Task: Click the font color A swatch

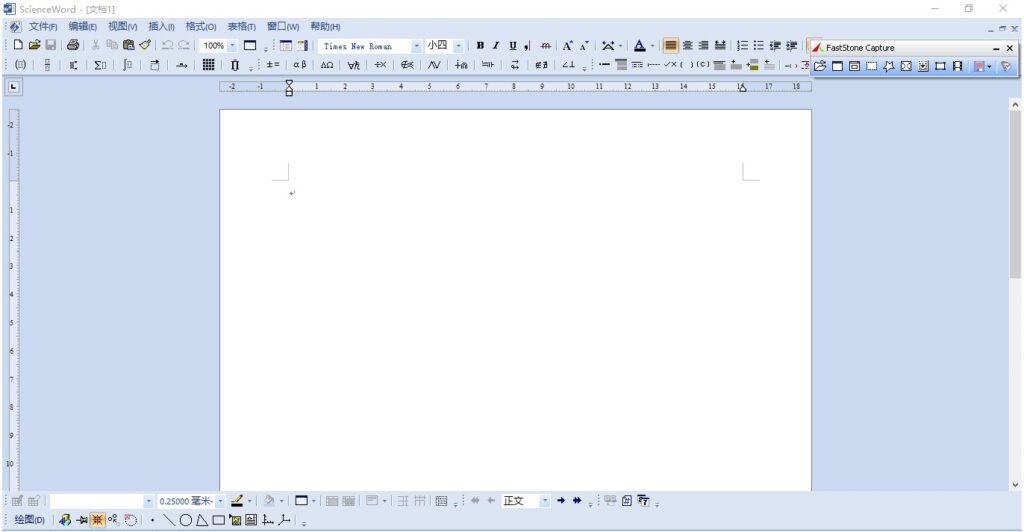Action: [x=639, y=46]
